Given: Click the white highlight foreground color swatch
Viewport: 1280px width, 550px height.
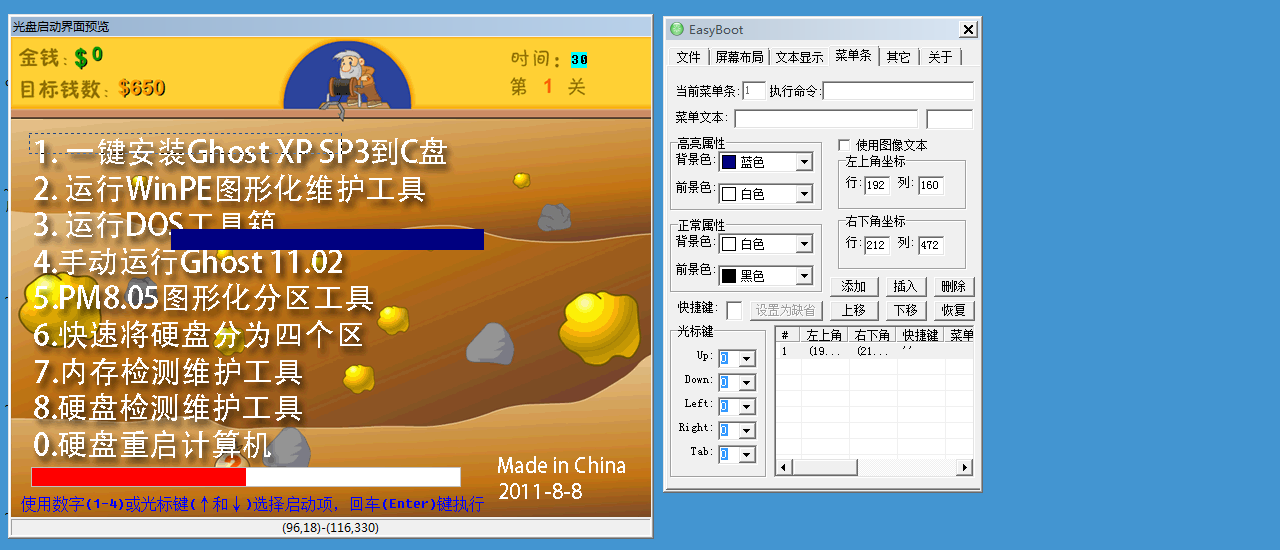Looking at the screenshot, I should [728, 194].
